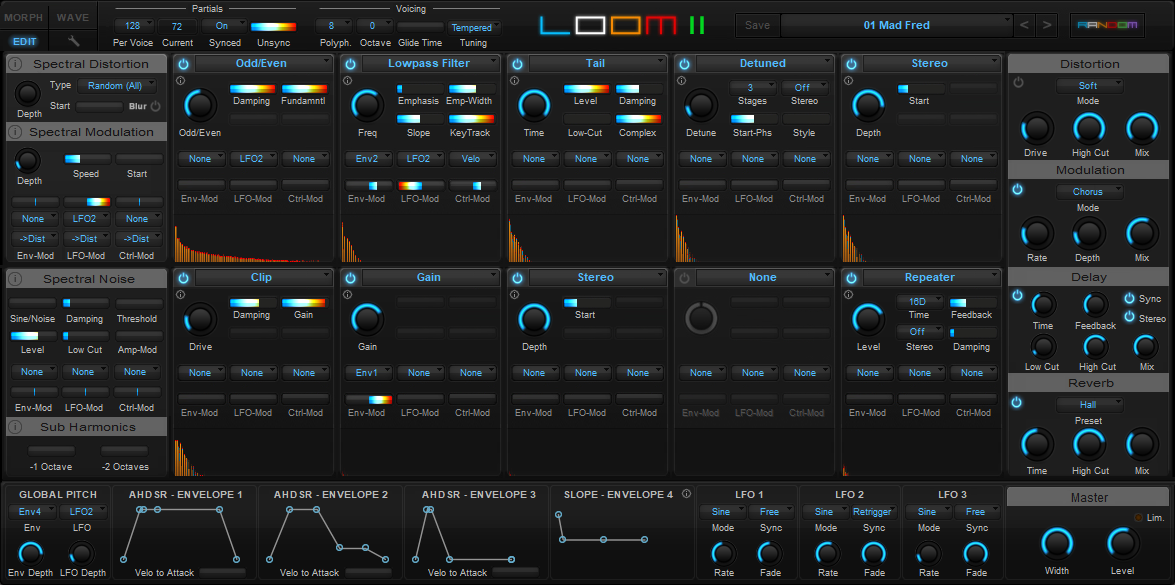Screen dimensions: 1175x585
Task: Click the Envelope 4 info icon
Action: (684, 494)
